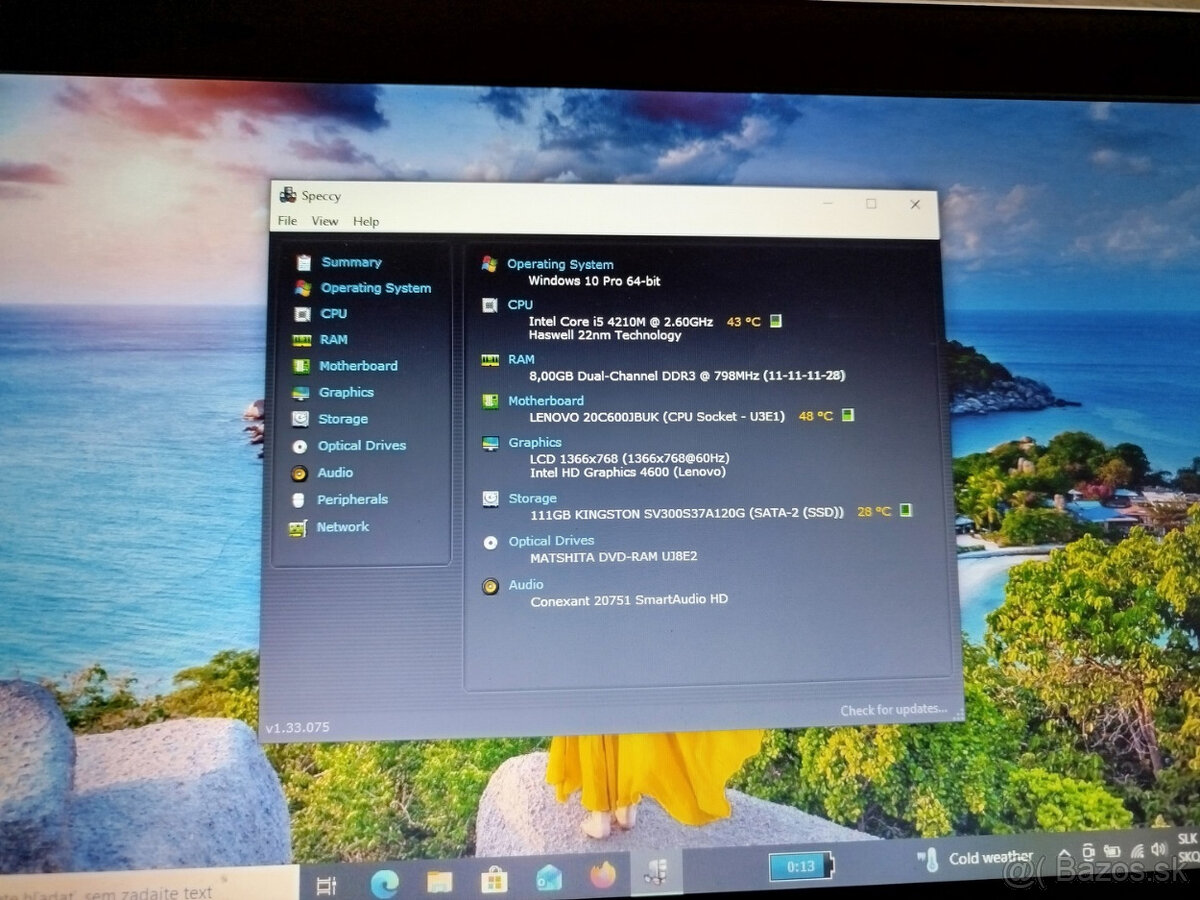Viewport: 1200px width, 900px height.
Task: Open the View menu
Action: pos(323,221)
